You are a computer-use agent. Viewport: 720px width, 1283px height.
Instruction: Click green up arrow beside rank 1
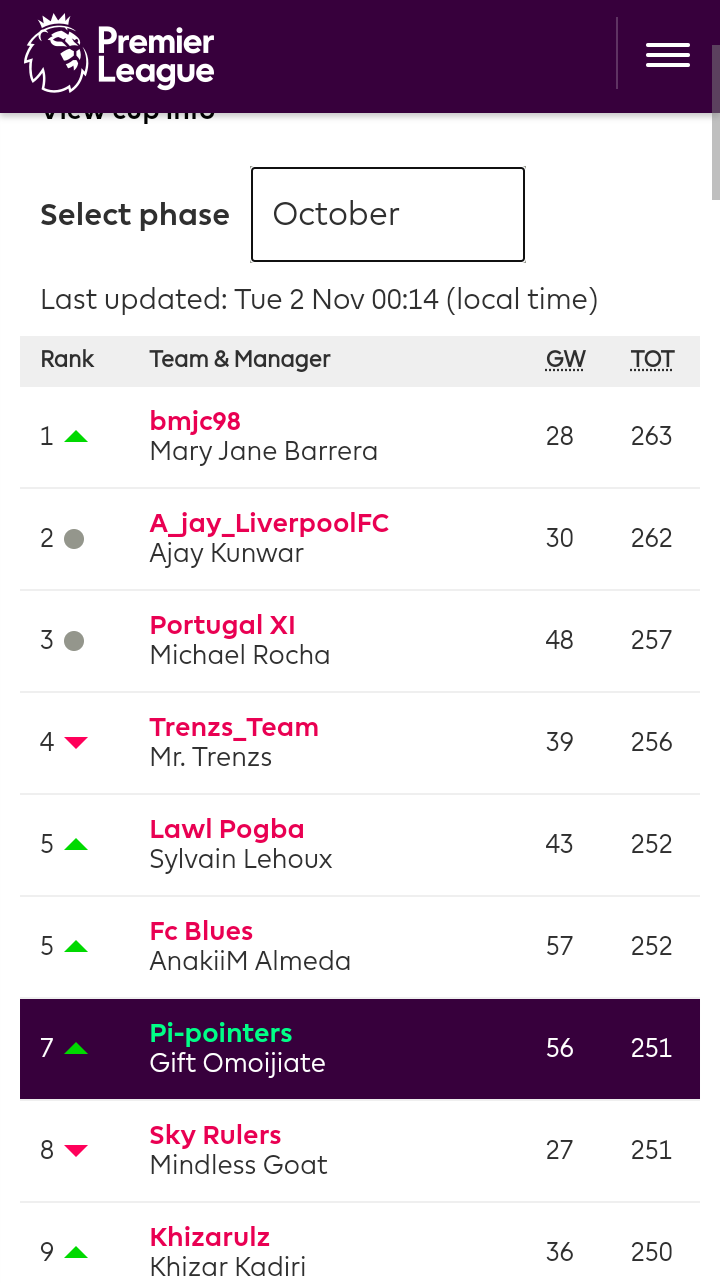click(76, 437)
